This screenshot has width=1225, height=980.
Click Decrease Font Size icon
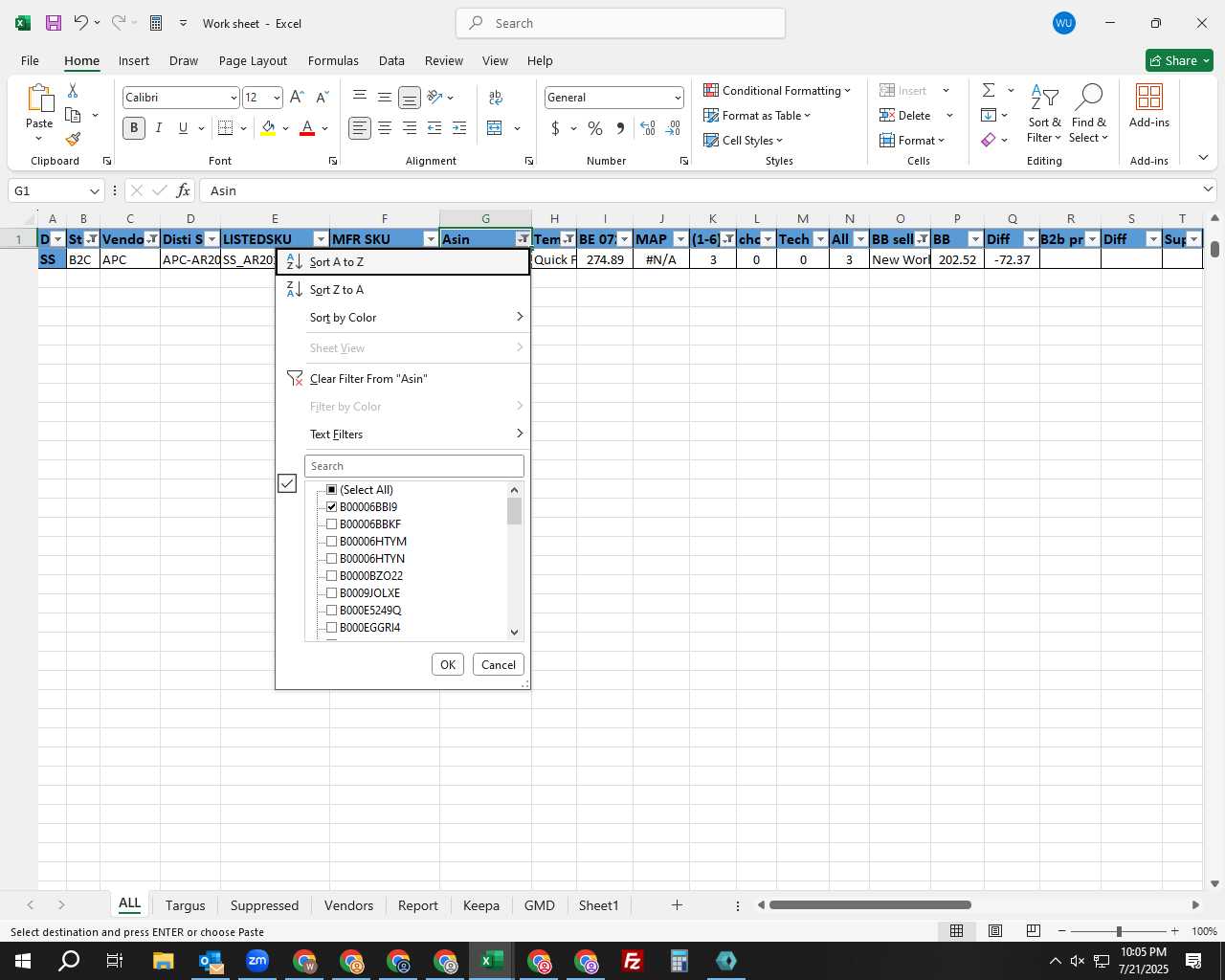tap(322, 97)
